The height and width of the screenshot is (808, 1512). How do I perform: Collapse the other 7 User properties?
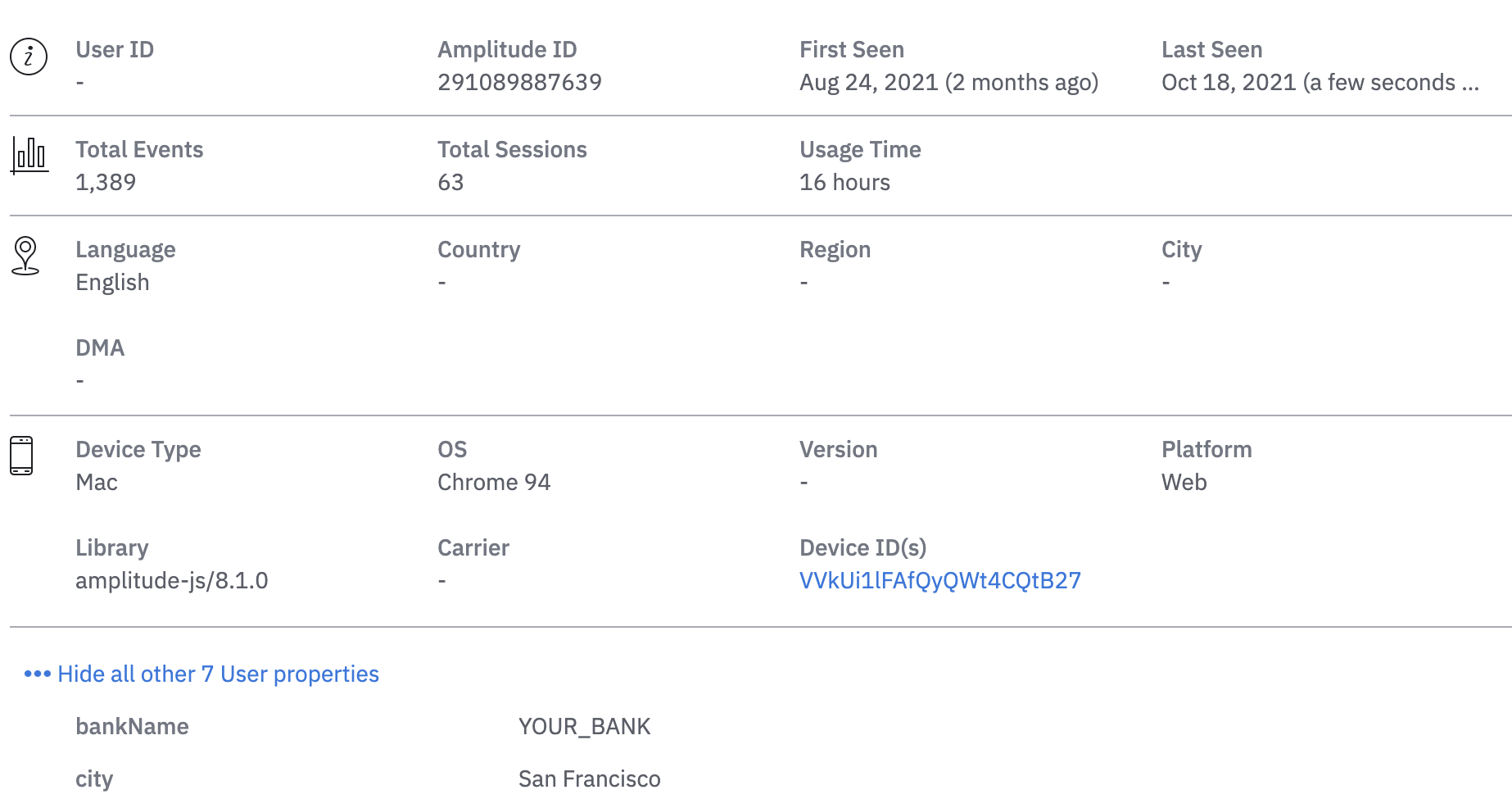218,674
